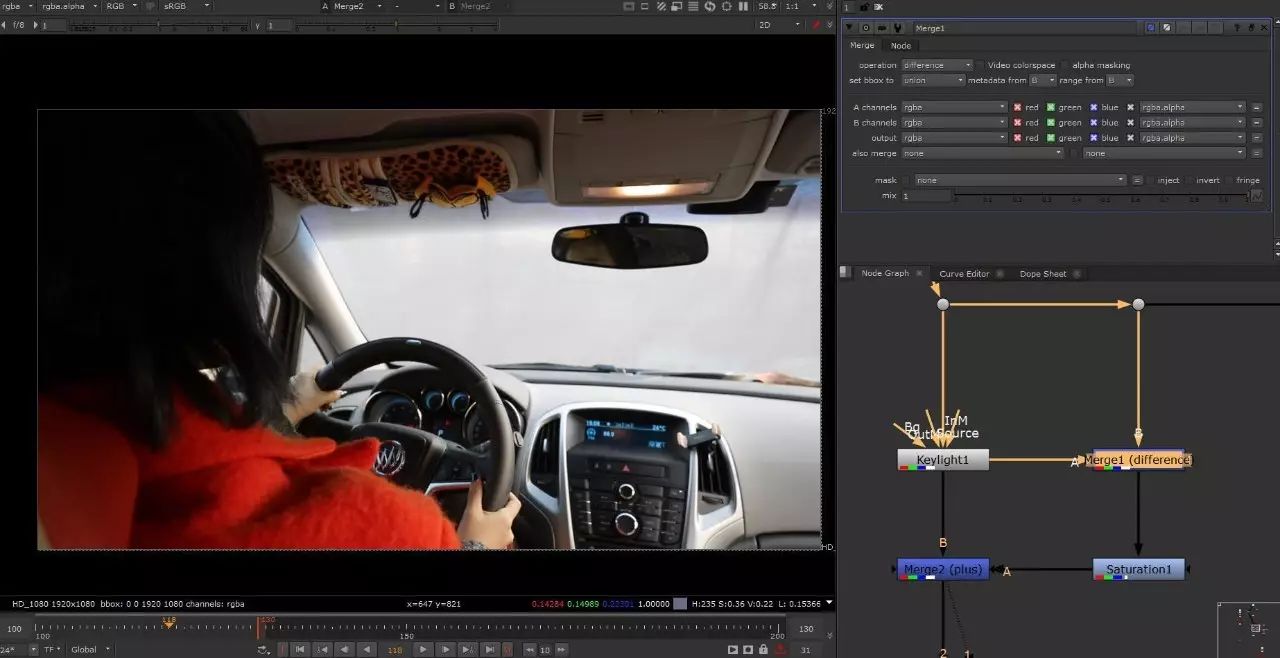Switch to the Node tab in properties
This screenshot has height=658, width=1280.
tap(901, 46)
